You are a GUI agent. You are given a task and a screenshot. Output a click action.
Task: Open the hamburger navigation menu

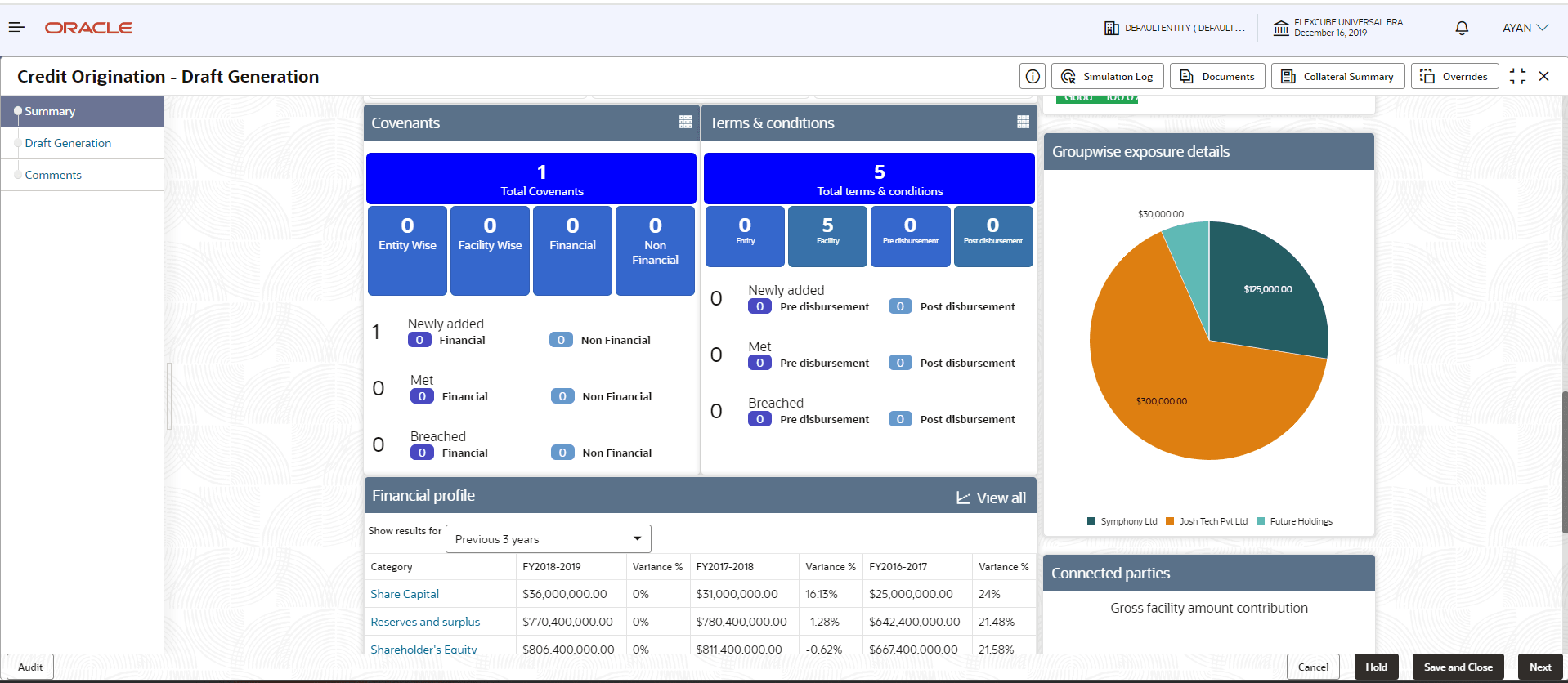[16, 28]
